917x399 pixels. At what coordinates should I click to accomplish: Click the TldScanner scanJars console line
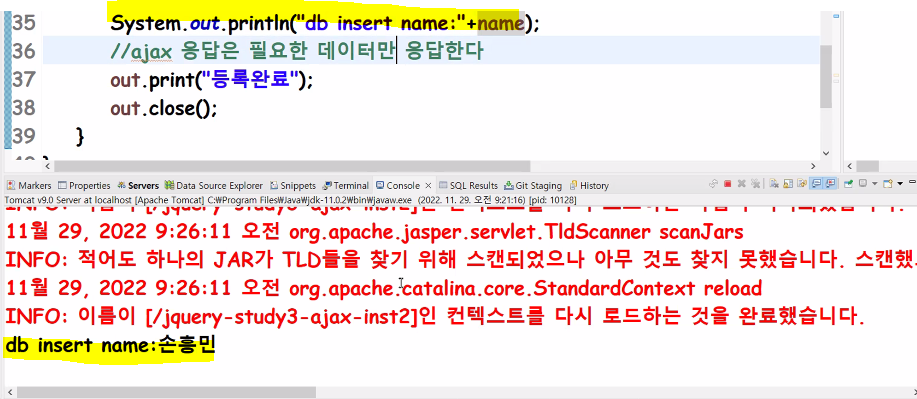click(374, 232)
